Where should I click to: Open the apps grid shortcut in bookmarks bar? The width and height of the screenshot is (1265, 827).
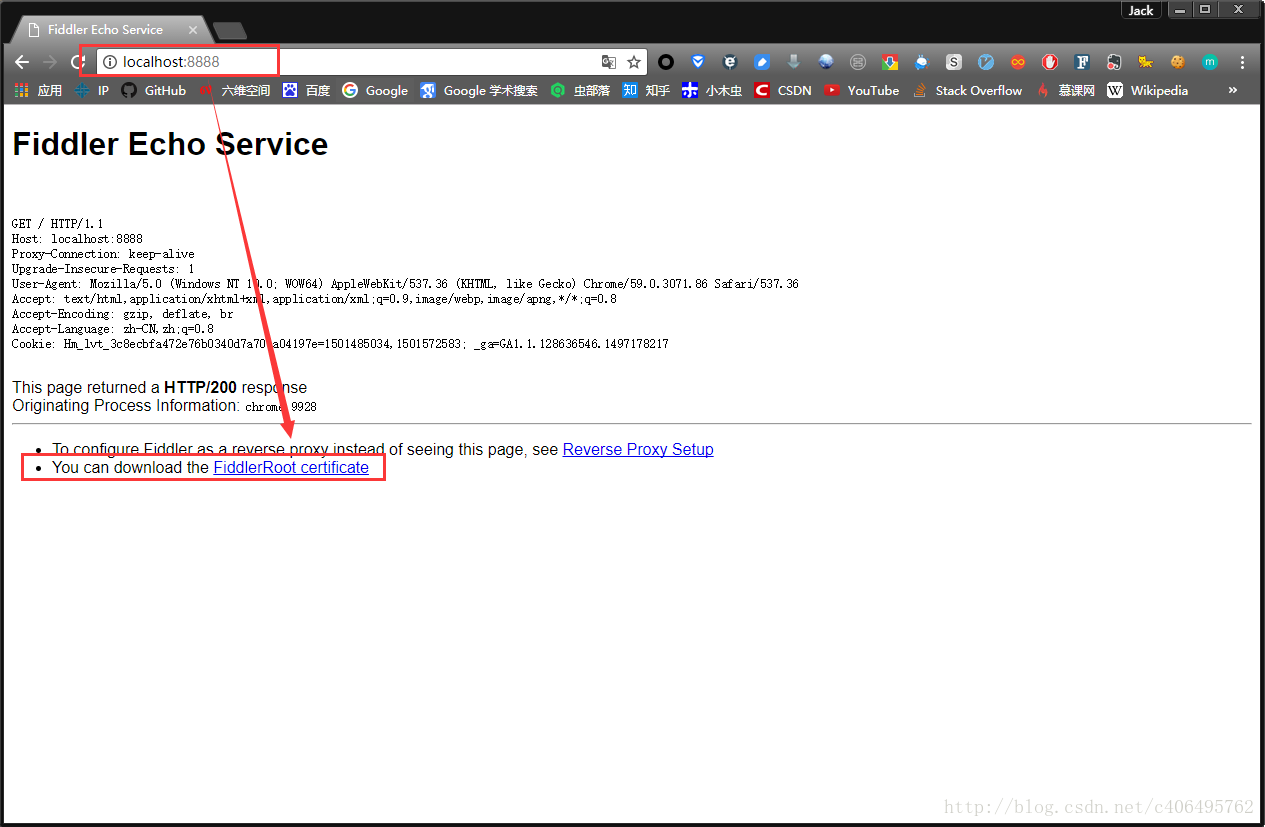pos(22,90)
